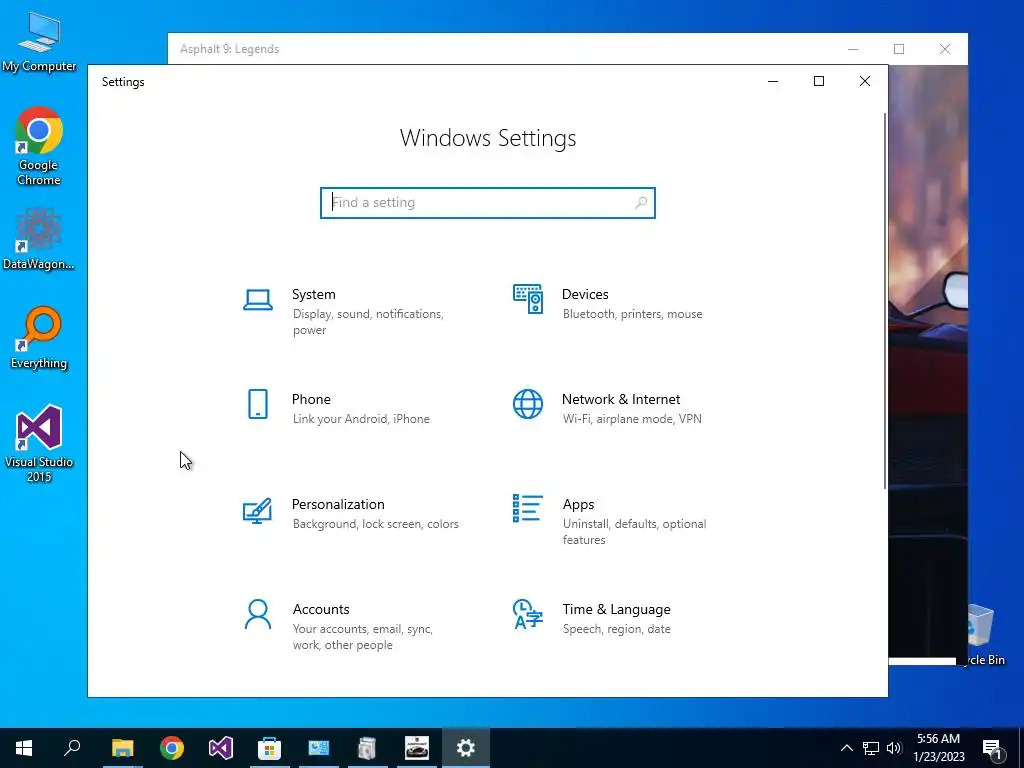
Task: Minimize the Settings window
Action: point(773,81)
